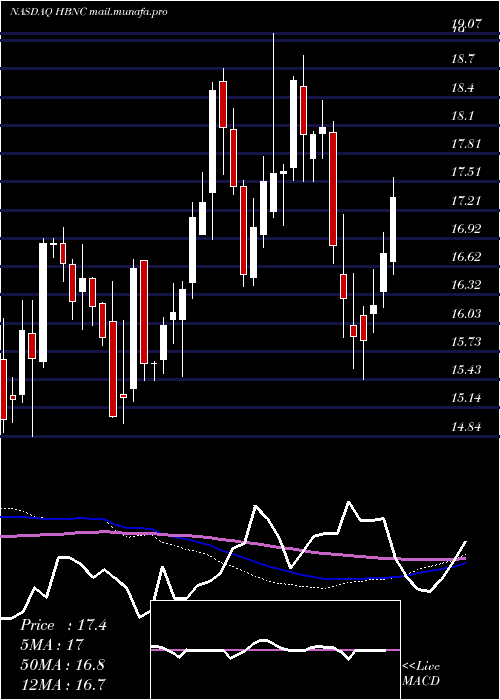The height and width of the screenshot is (700, 500).
Task: Click the 17.21 price axis label
Action: 466,200
